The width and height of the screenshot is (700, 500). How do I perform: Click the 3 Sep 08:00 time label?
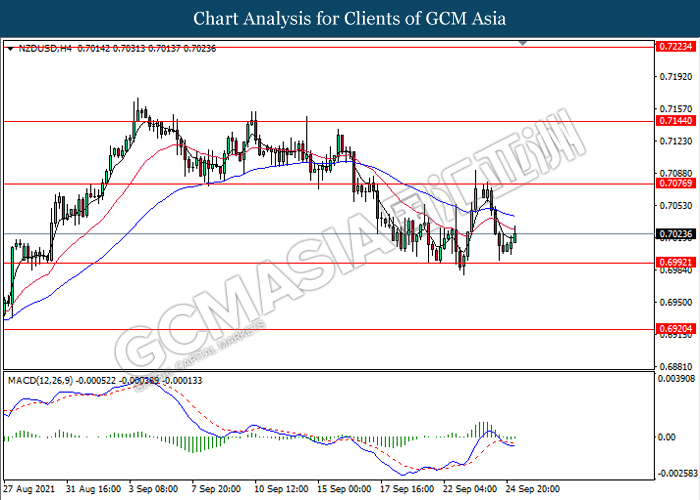tap(153, 489)
